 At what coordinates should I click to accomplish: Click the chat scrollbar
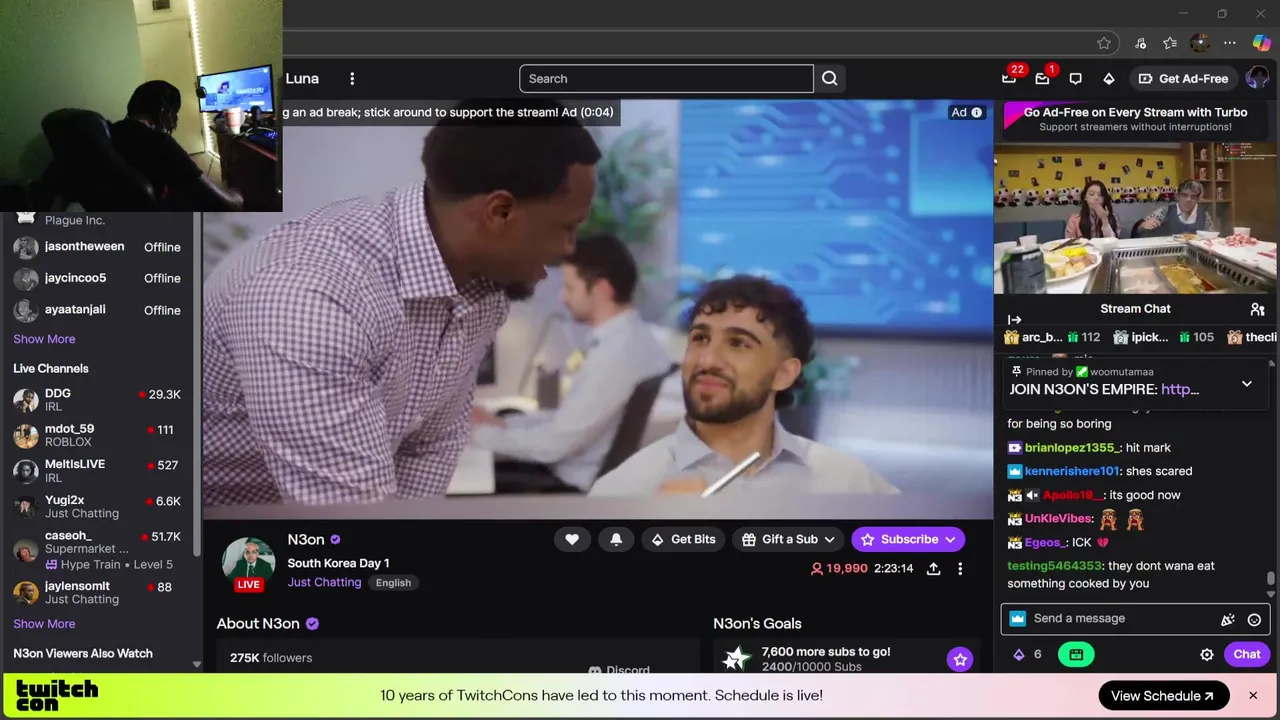[1271, 580]
